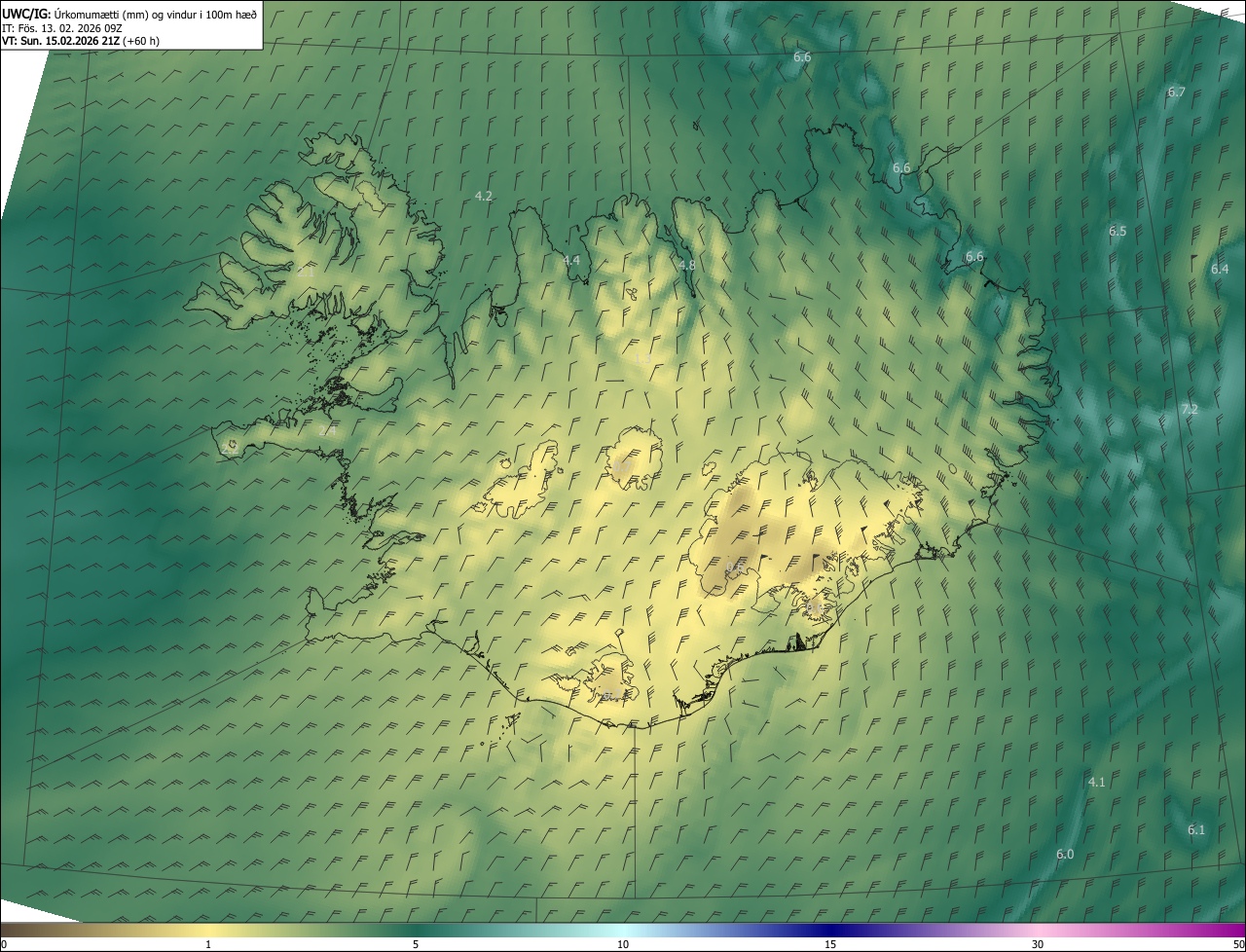Screen dimensions: 1246x952
Task: Click the 4.2 value label on the map
Action: pos(483,197)
